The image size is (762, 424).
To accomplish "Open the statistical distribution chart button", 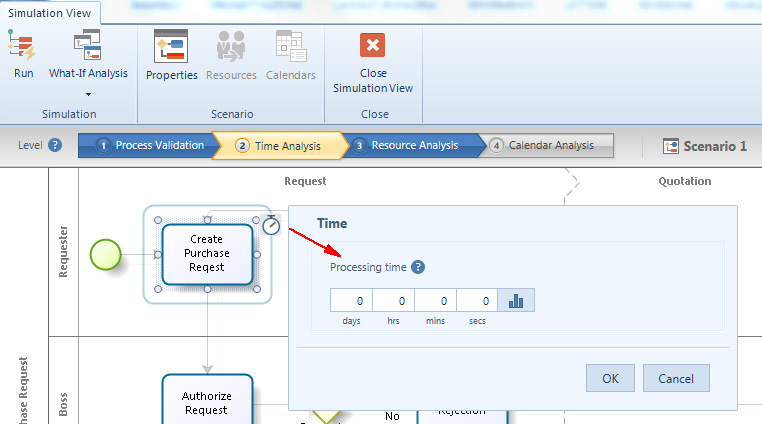I will 516,300.
